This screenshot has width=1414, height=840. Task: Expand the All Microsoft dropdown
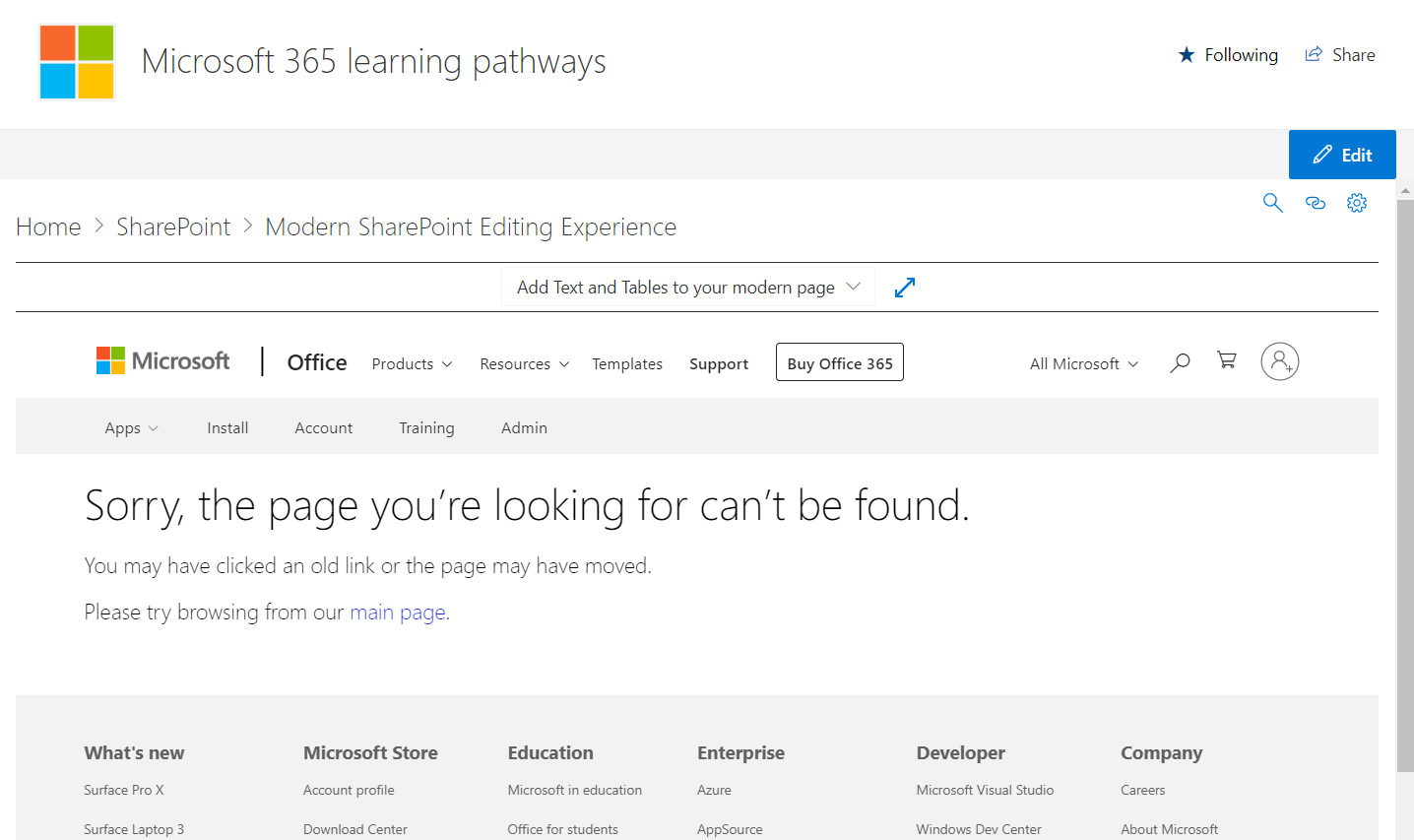click(1082, 363)
